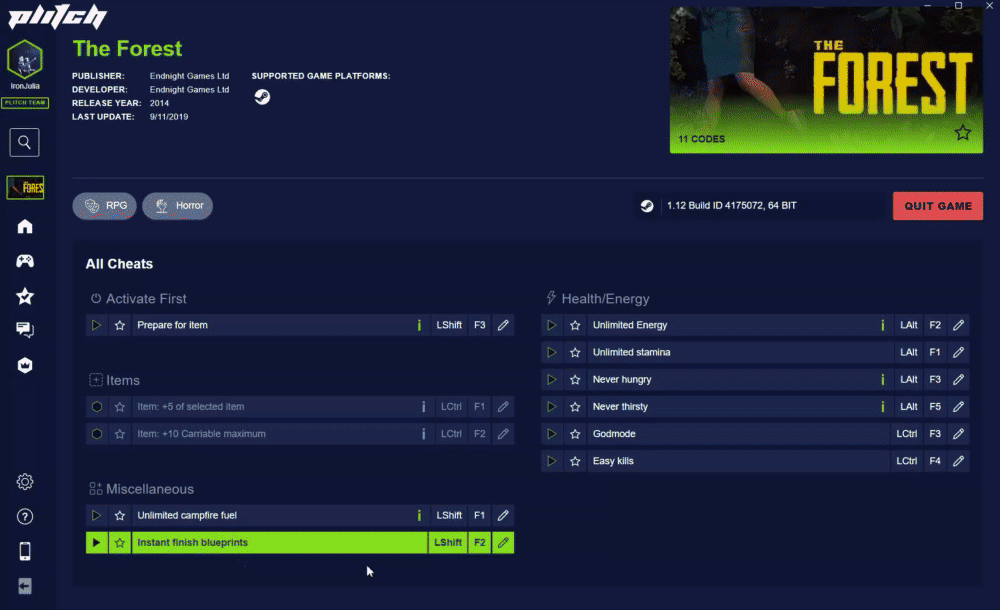1000x610 pixels.
Task: Toggle the Unlimited campfire fuel cheat
Action: click(x=96, y=515)
